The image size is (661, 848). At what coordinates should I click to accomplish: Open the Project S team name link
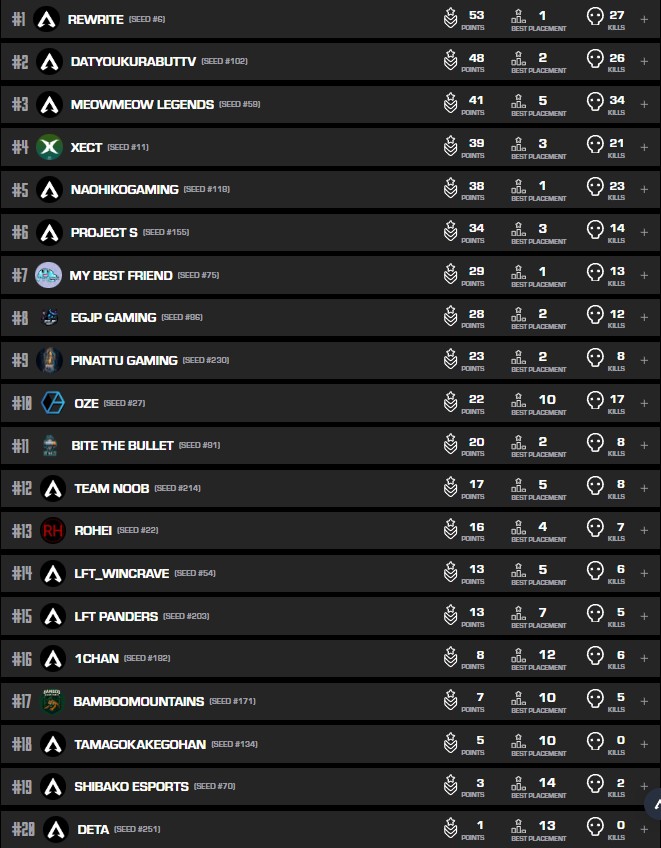pyautogui.click(x=104, y=232)
